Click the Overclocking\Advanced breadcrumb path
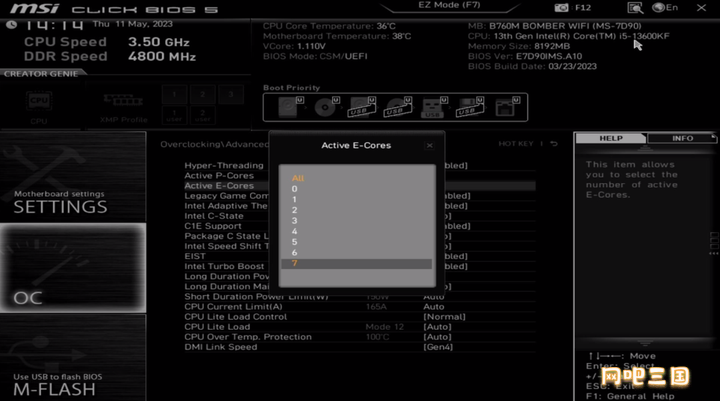This screenshot has width=720, height=401. tap(215, 144)
